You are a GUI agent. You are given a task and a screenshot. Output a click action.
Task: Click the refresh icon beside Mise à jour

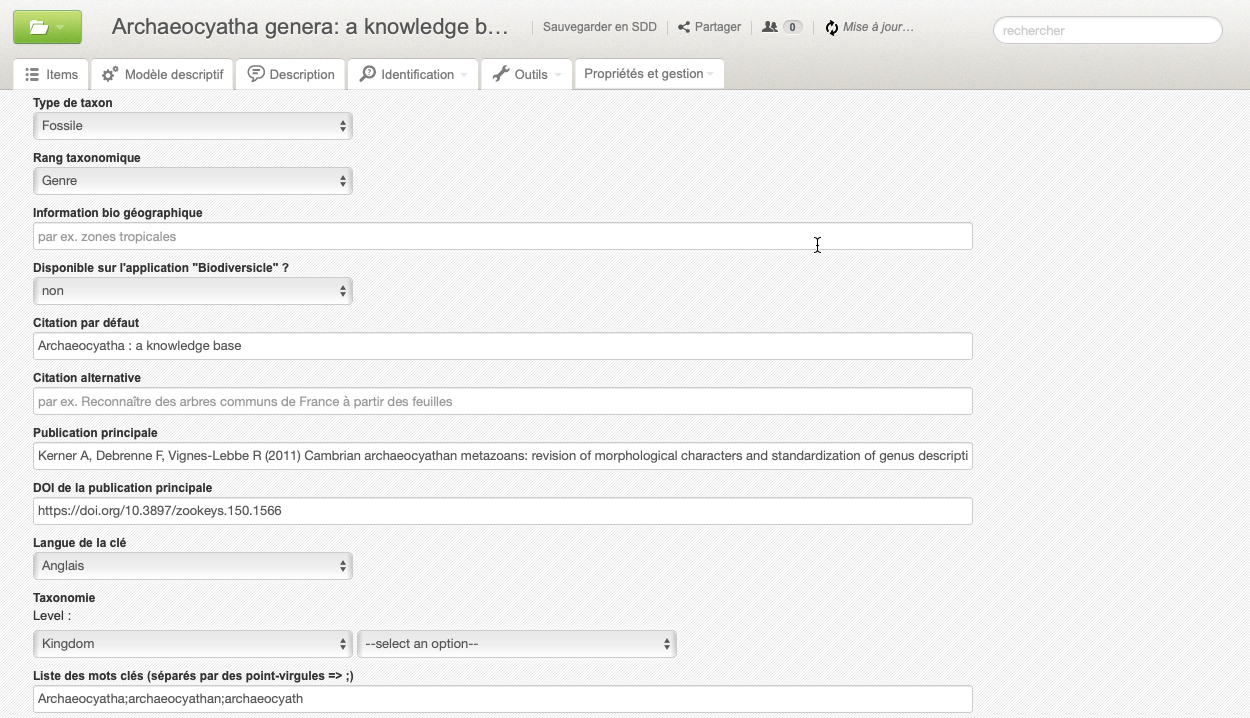[831, 28]
